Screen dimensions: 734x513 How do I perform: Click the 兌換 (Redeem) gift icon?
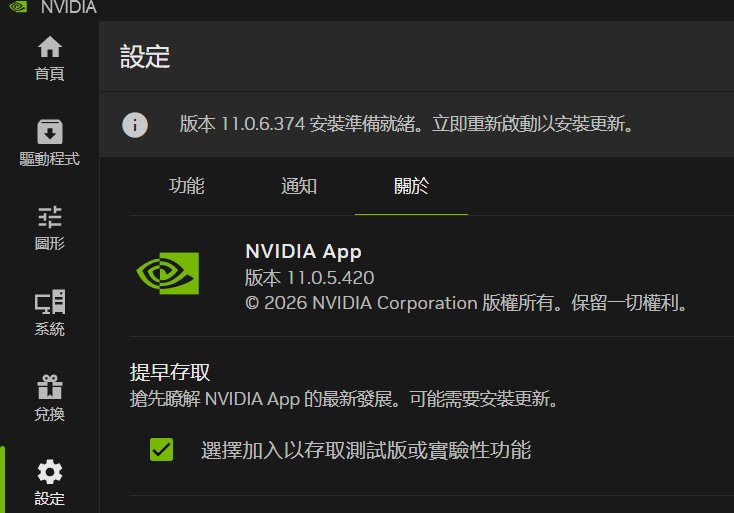49,387
